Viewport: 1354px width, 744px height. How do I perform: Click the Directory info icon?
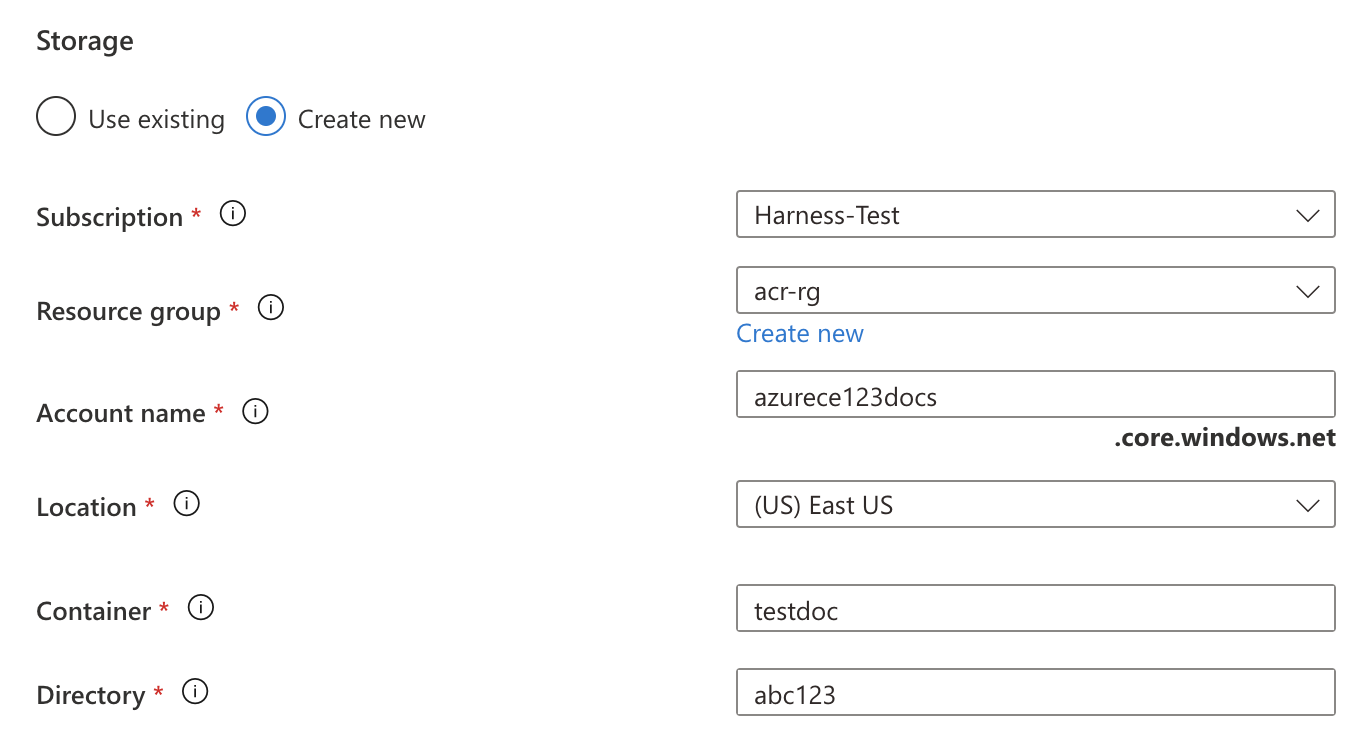click(x=195, y=692)
